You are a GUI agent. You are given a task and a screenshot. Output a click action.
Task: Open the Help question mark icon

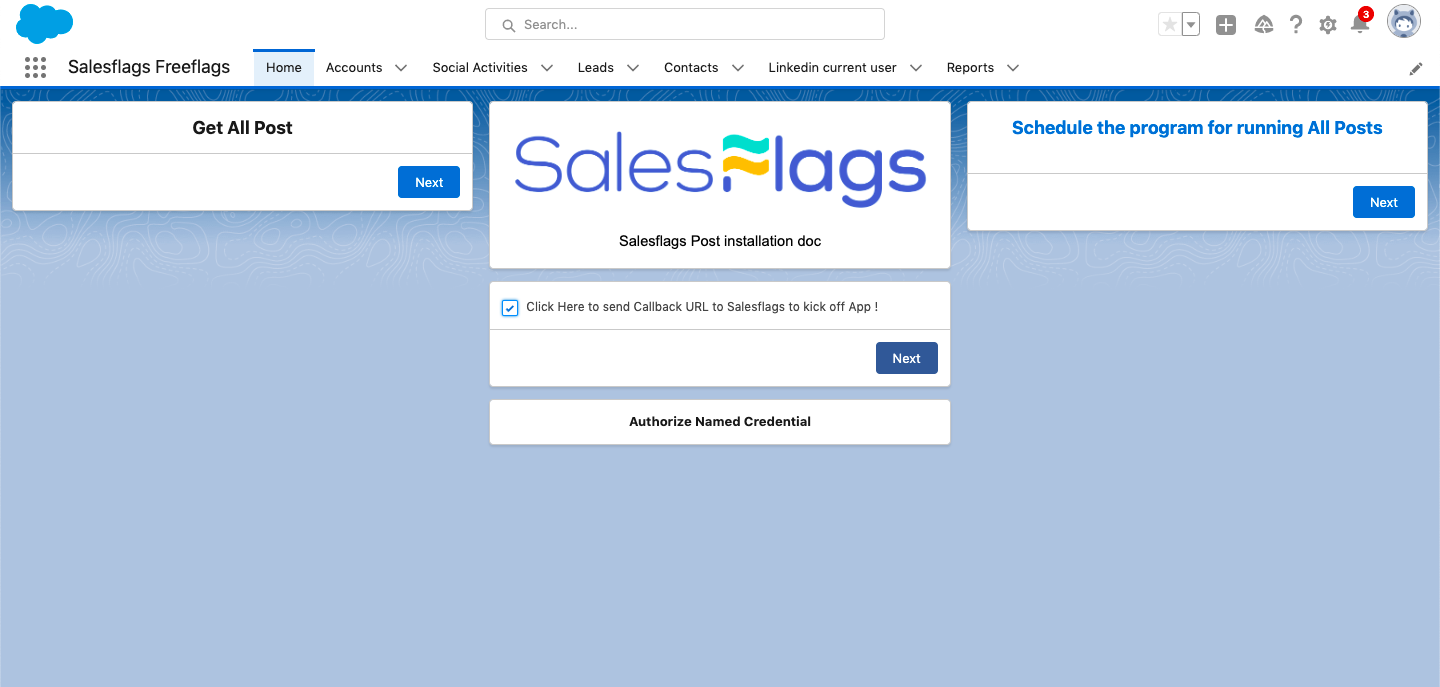coord(1296,25)
